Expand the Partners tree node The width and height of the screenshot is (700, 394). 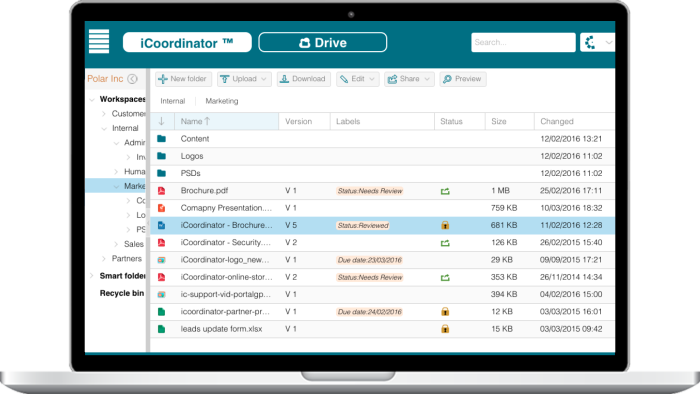104,259
